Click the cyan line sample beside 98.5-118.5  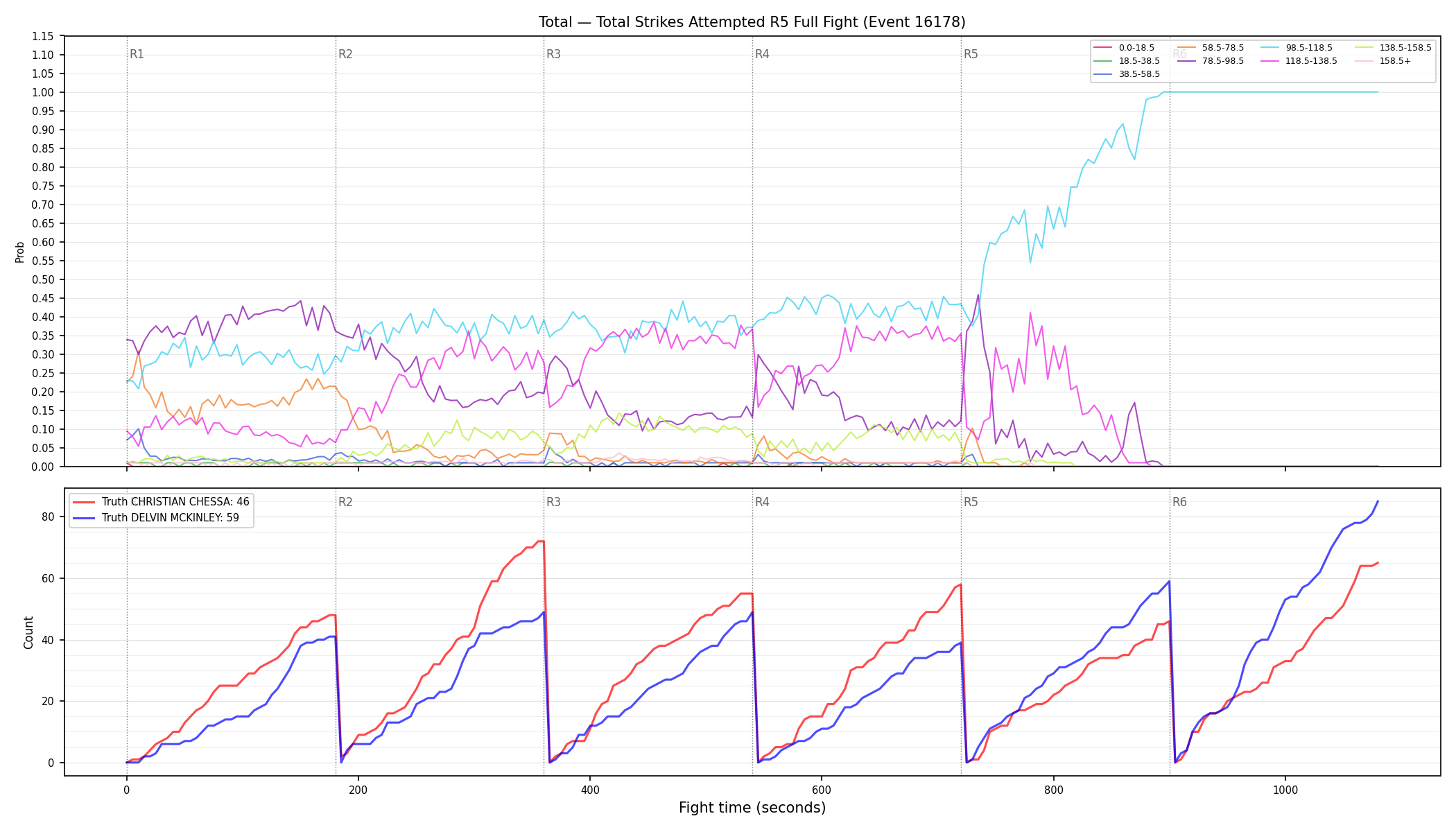click(x=1269, y=48)
